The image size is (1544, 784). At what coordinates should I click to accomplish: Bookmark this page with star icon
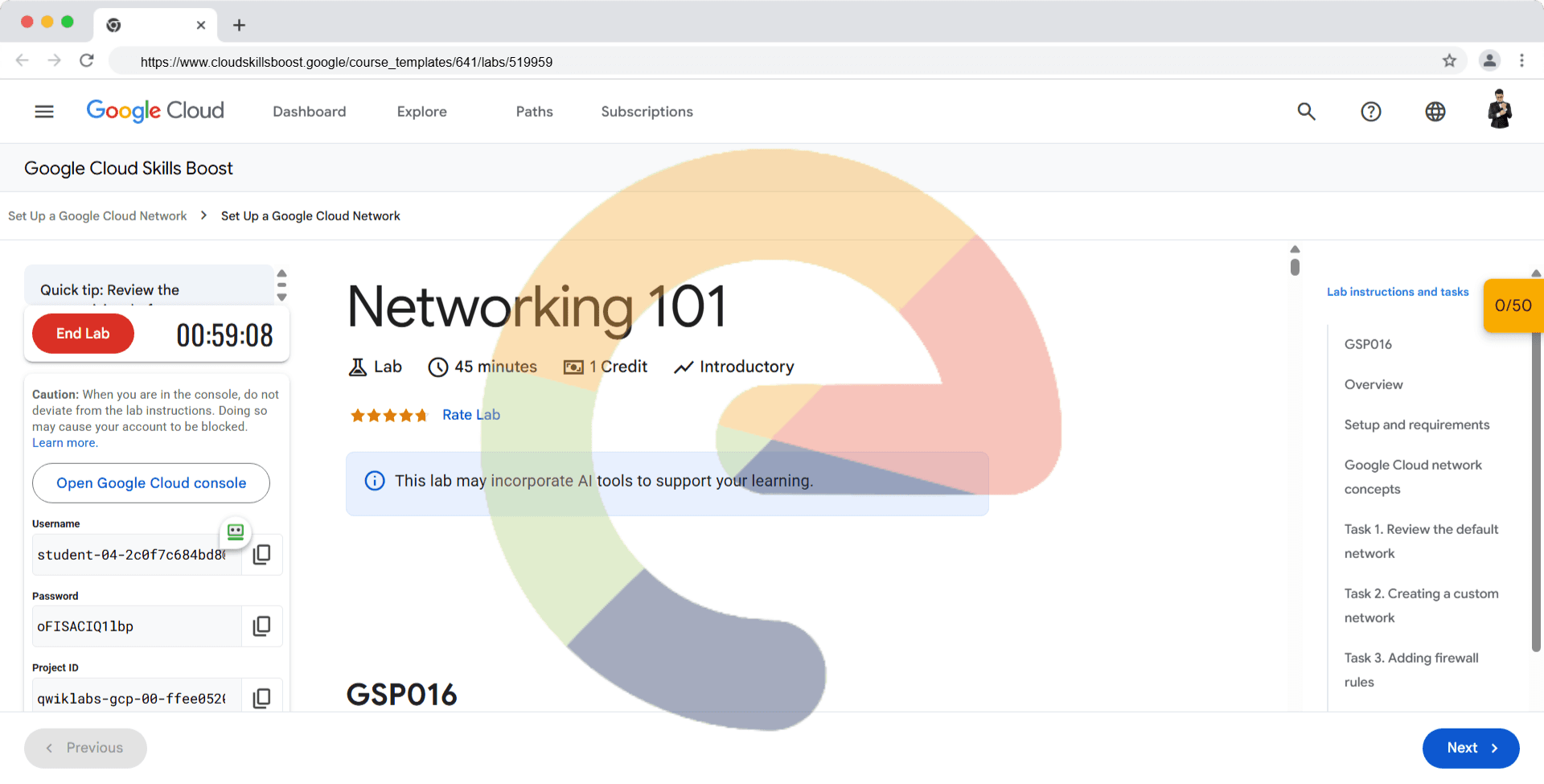[x=1449, y=61]
